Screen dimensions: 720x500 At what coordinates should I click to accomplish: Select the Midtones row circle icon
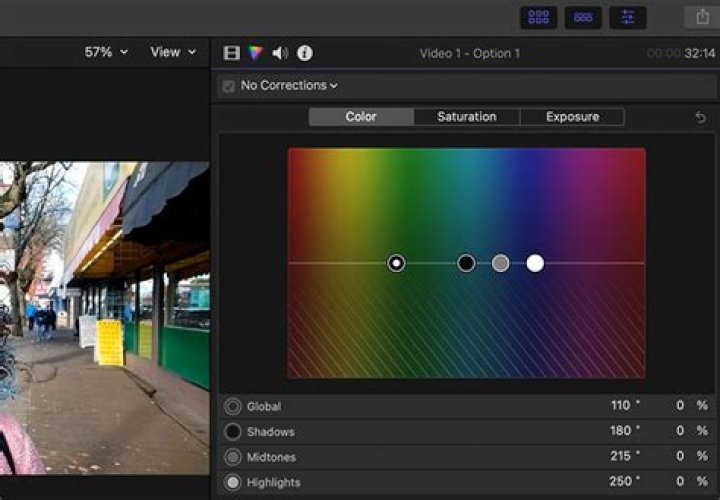pyautogui.click(x=233, y=457)
